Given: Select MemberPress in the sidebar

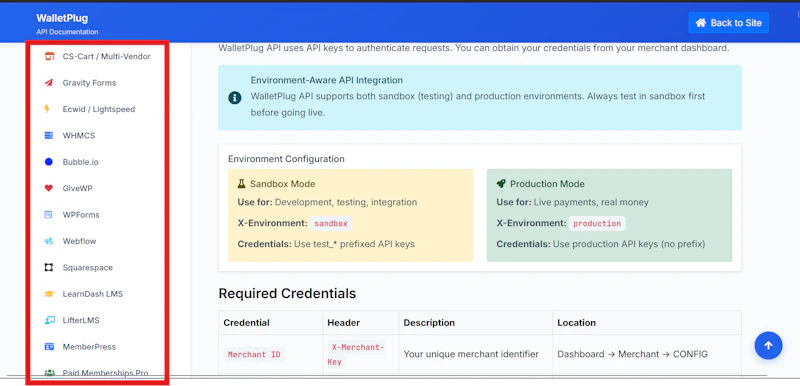Looking at the screenshot, I should (x=89, y=347).
